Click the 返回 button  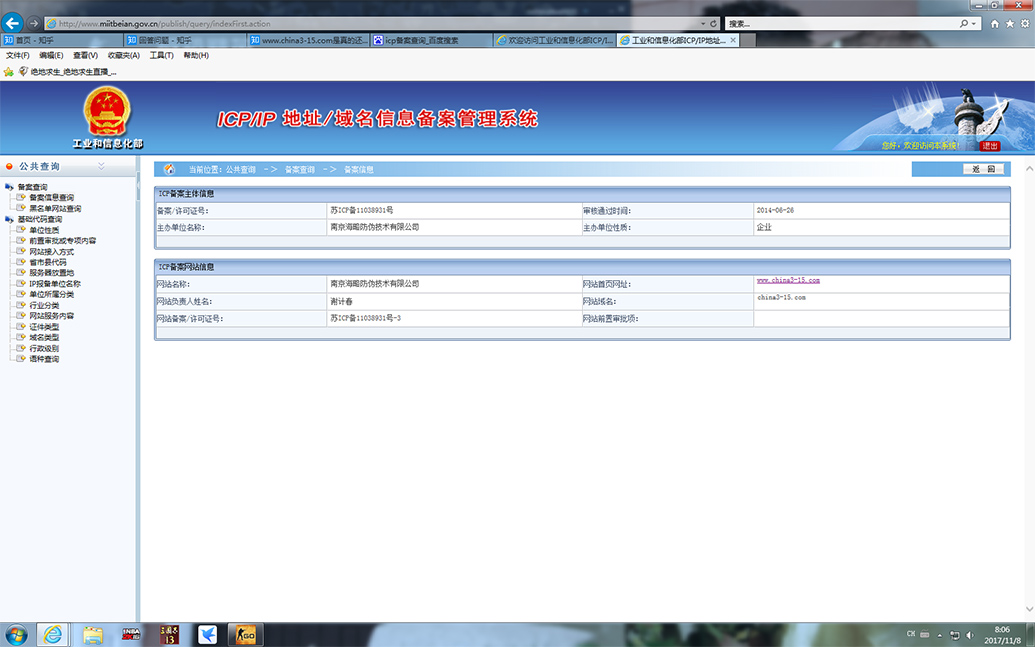(984, 169)
